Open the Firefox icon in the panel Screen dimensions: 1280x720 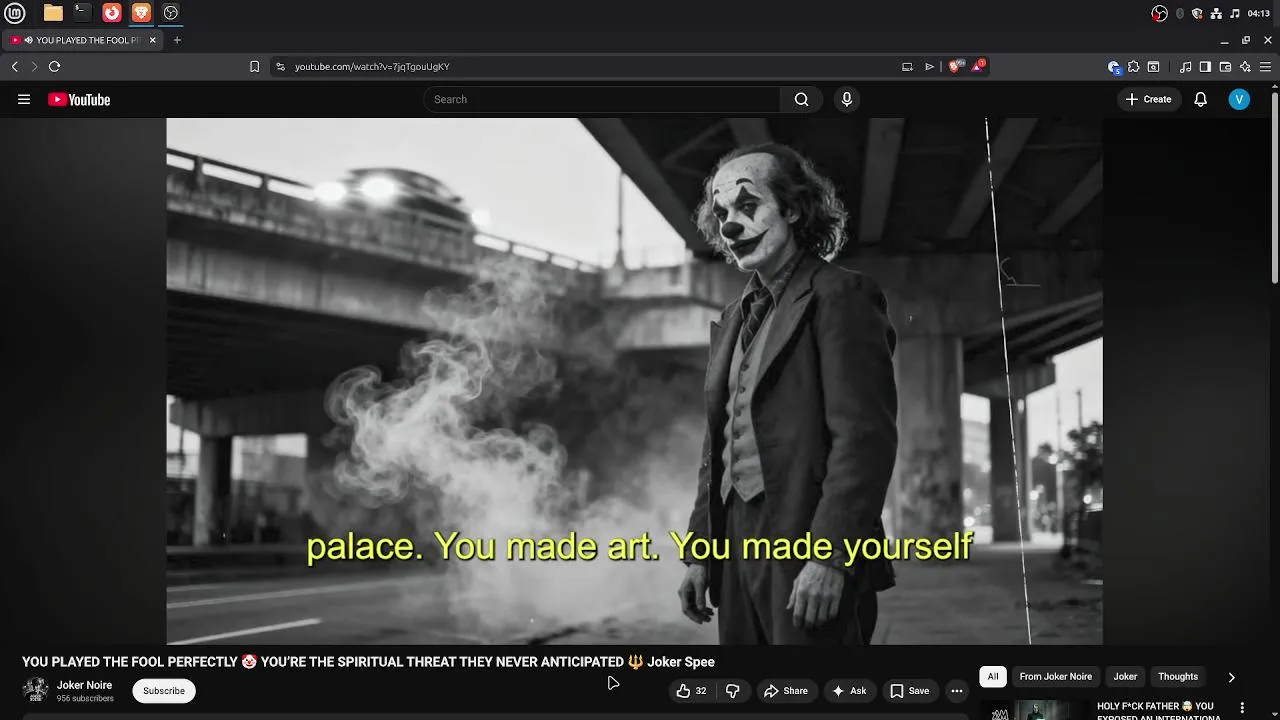tap(112, 13)
